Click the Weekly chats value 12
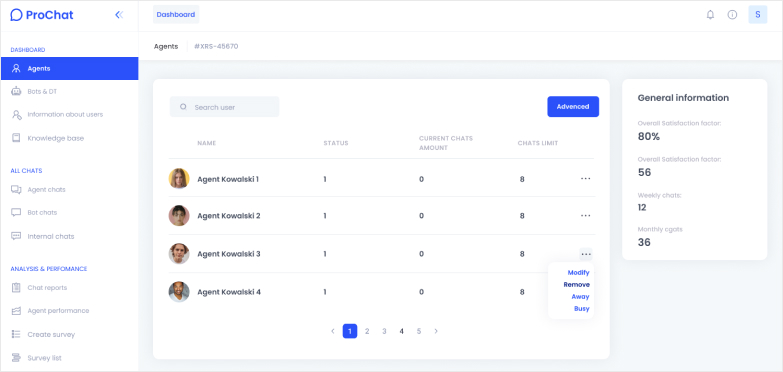Screen dimensions: 783x372 click(642, 207)
